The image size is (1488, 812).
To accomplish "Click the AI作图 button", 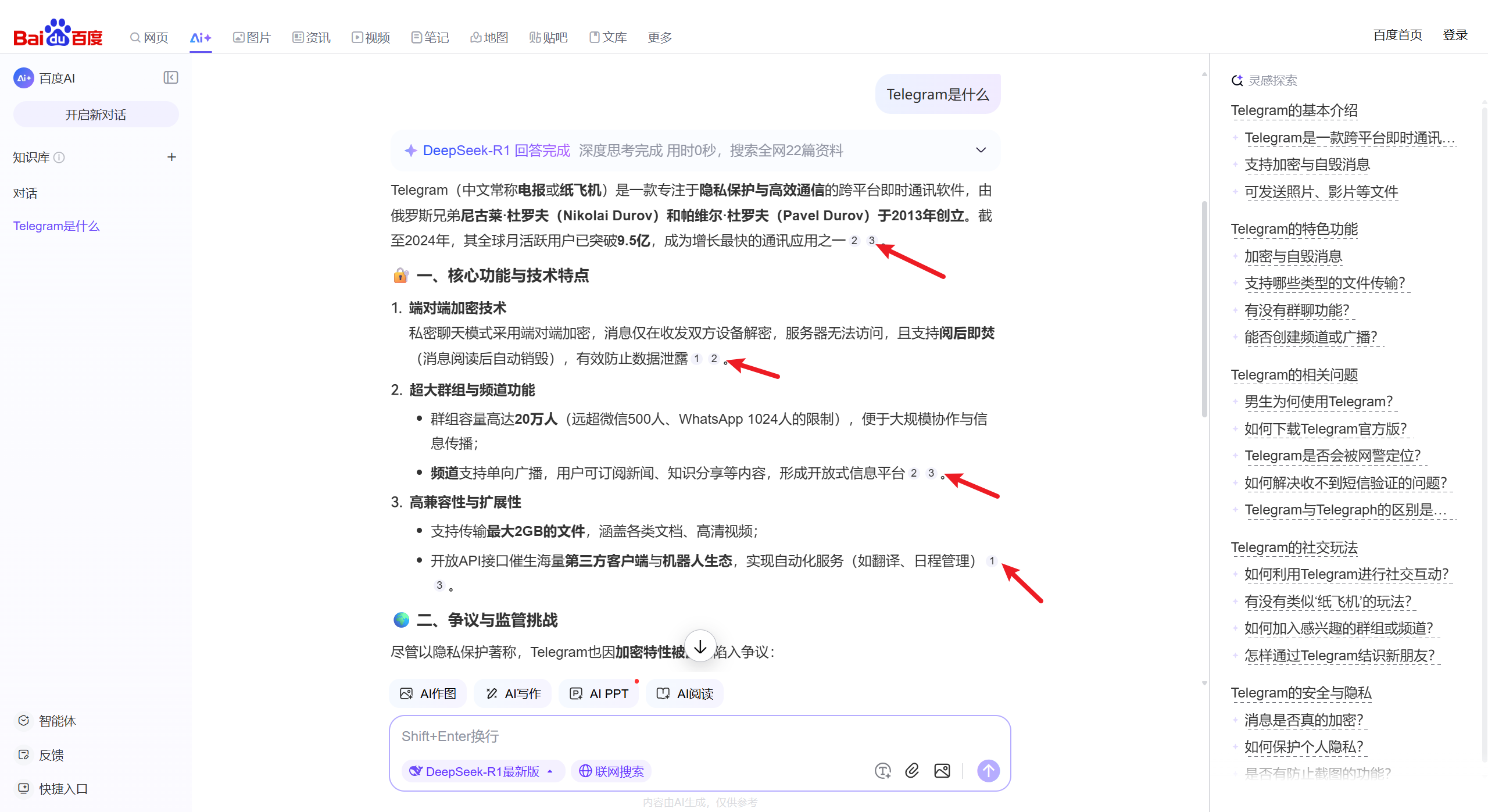I will [428, 693].
